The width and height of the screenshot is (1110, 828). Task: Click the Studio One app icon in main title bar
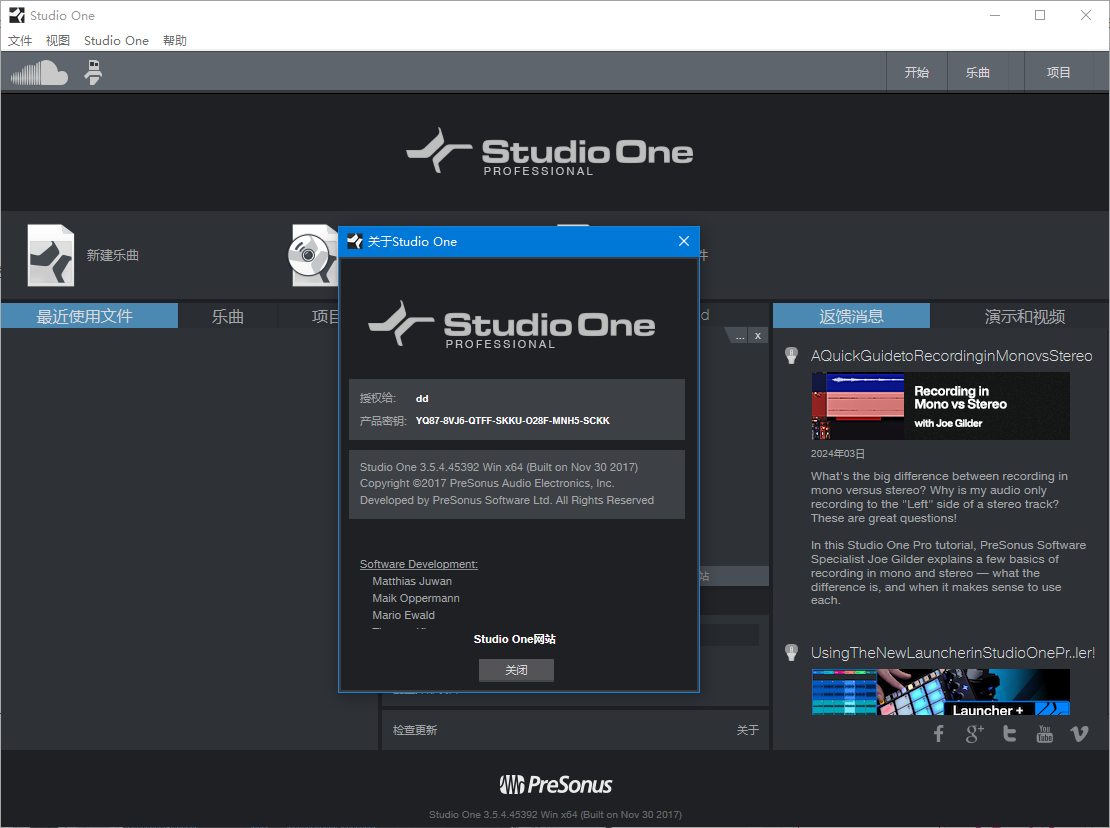pos(16,15)
